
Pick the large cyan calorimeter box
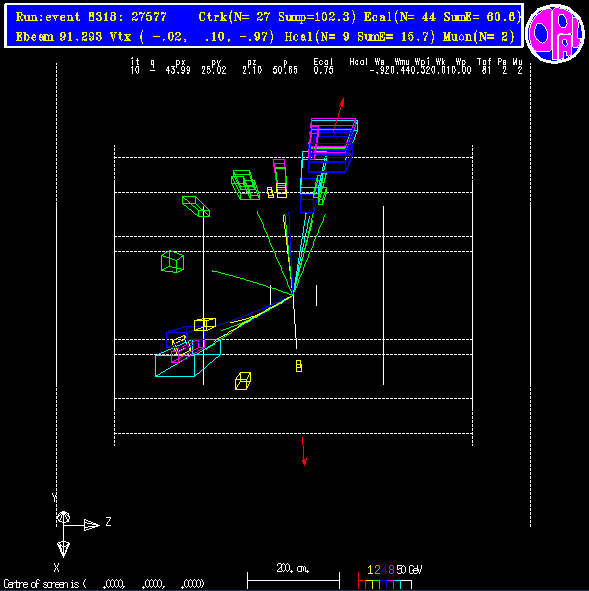pyautogui.click(x=188, y=358)
